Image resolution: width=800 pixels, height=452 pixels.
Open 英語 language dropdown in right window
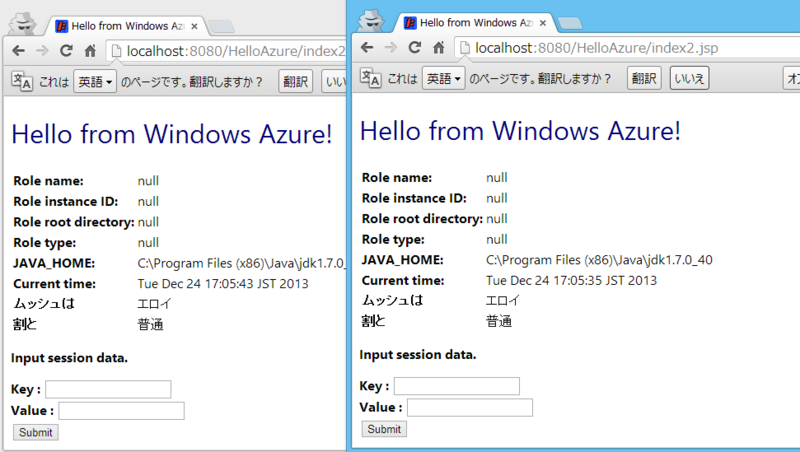tap(443, 79)
